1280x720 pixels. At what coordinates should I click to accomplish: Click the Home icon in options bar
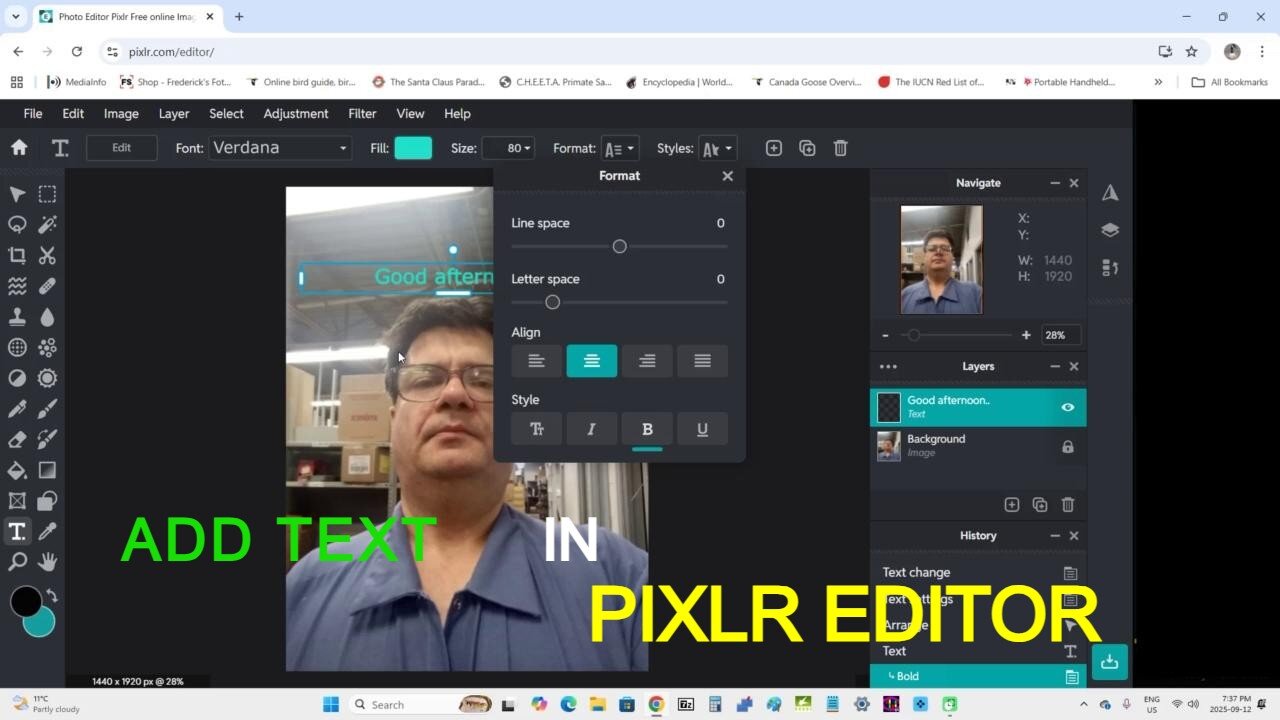[x=18, y=148]
